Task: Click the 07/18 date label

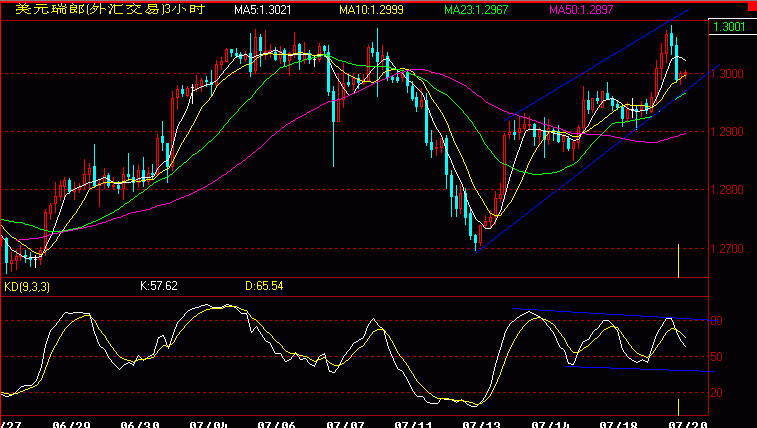Action: 618,424
